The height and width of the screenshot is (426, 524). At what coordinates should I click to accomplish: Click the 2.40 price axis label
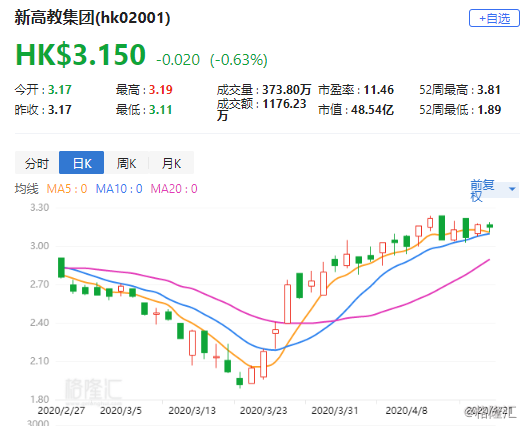click(40, 323)
